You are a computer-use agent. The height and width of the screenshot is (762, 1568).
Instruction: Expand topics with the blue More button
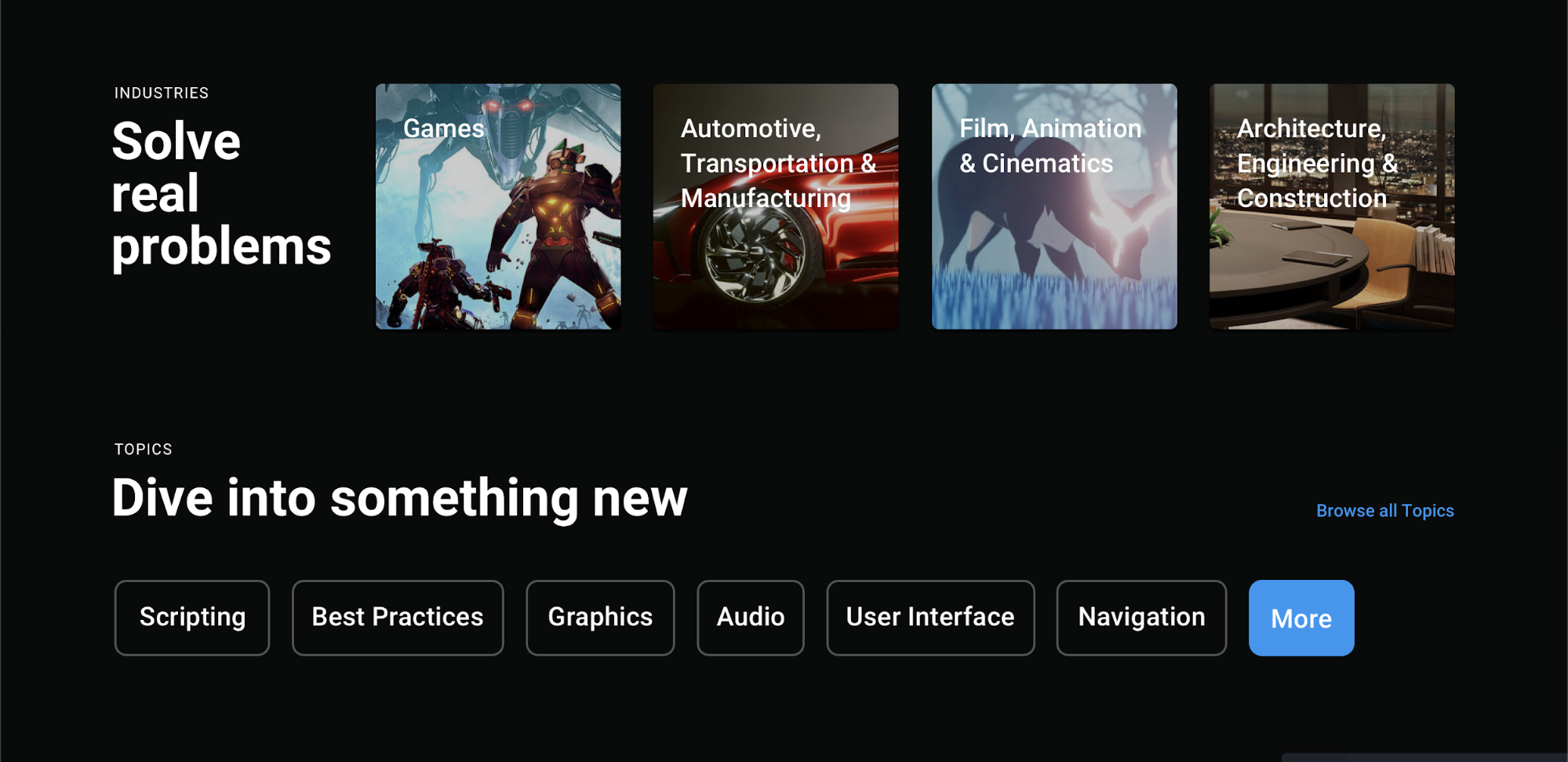[1301, 618]
